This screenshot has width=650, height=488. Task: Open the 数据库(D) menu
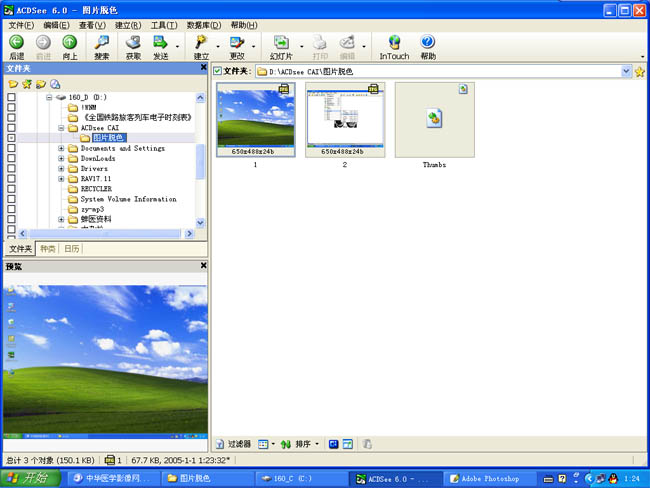(204, 25)
